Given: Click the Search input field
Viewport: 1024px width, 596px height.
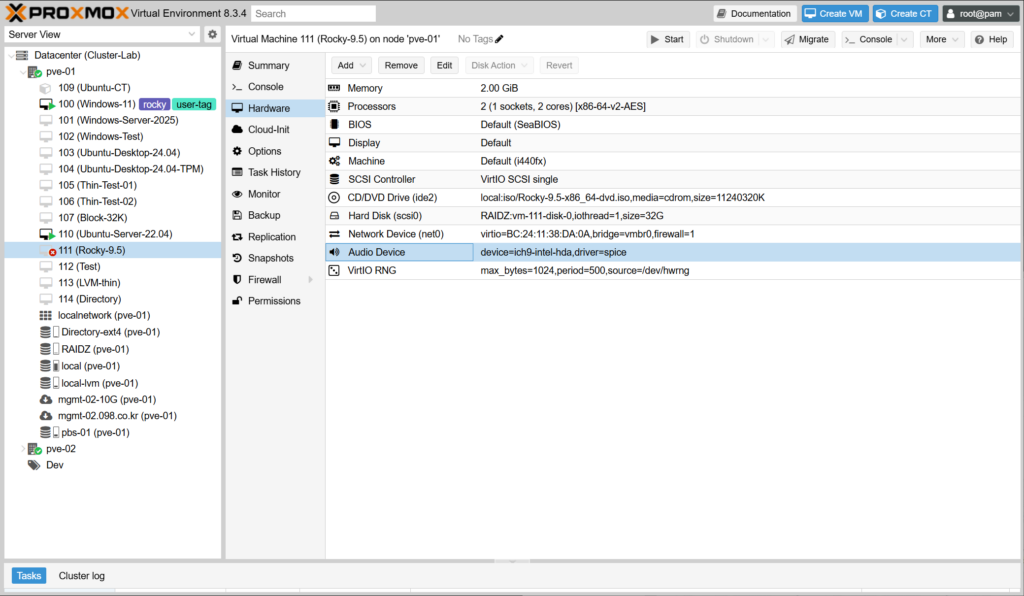Looking at the screenshot, I should coord(313,14).
